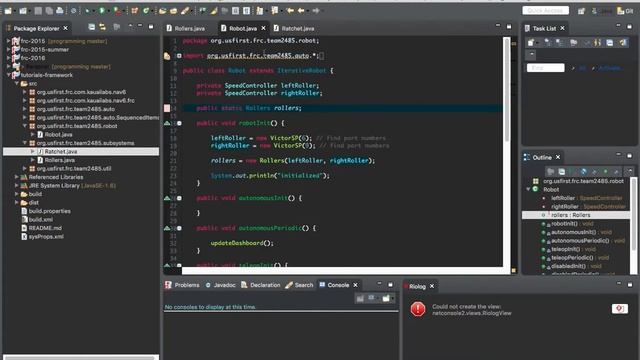This screenshot has width=640, height=360.
Task: Switch to the Git perspective
Action: click(x=625, y=11)
